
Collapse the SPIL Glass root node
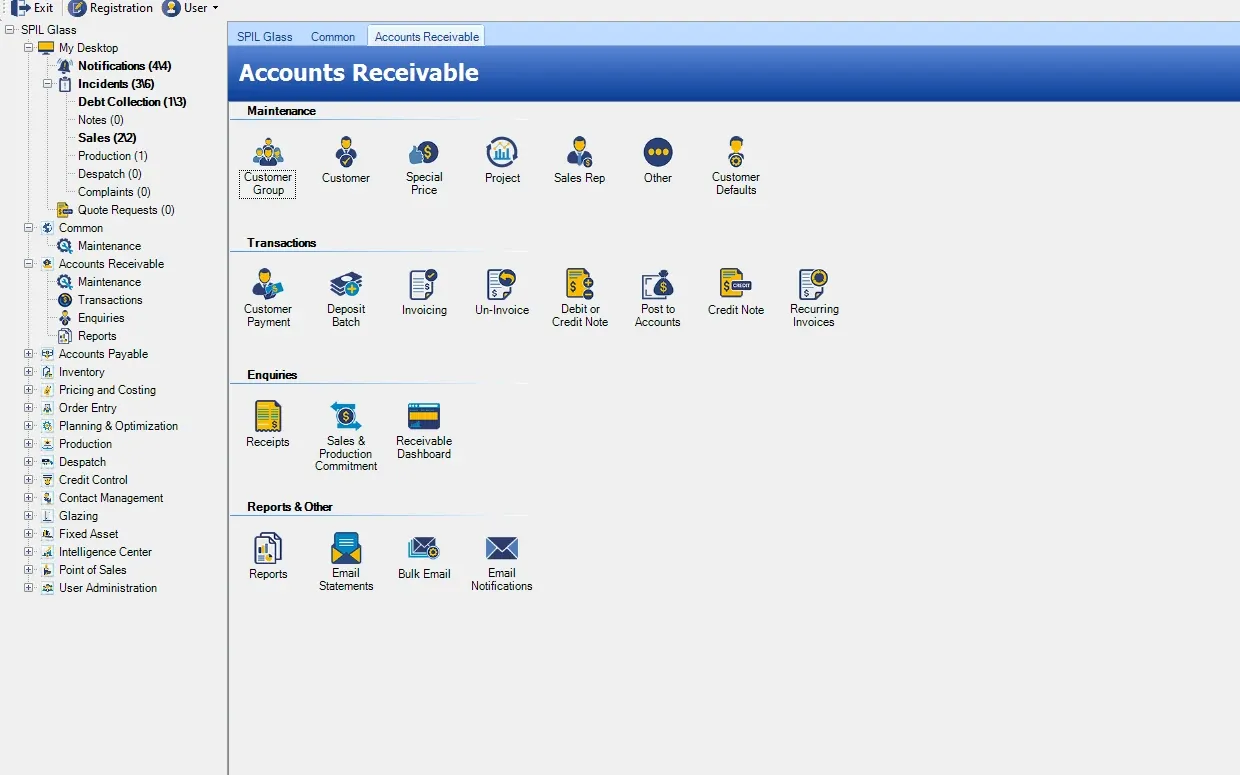pos(9,30)
